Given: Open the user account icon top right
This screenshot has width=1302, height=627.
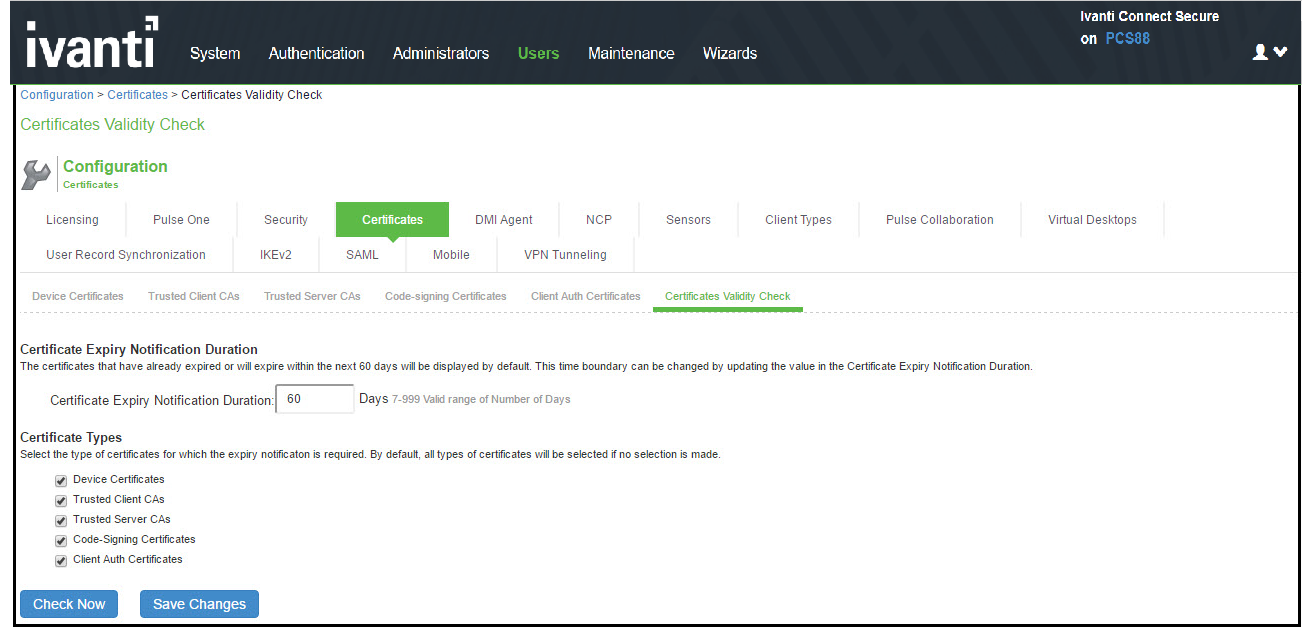Looking at the screenshot, I should click(1259, 51).
